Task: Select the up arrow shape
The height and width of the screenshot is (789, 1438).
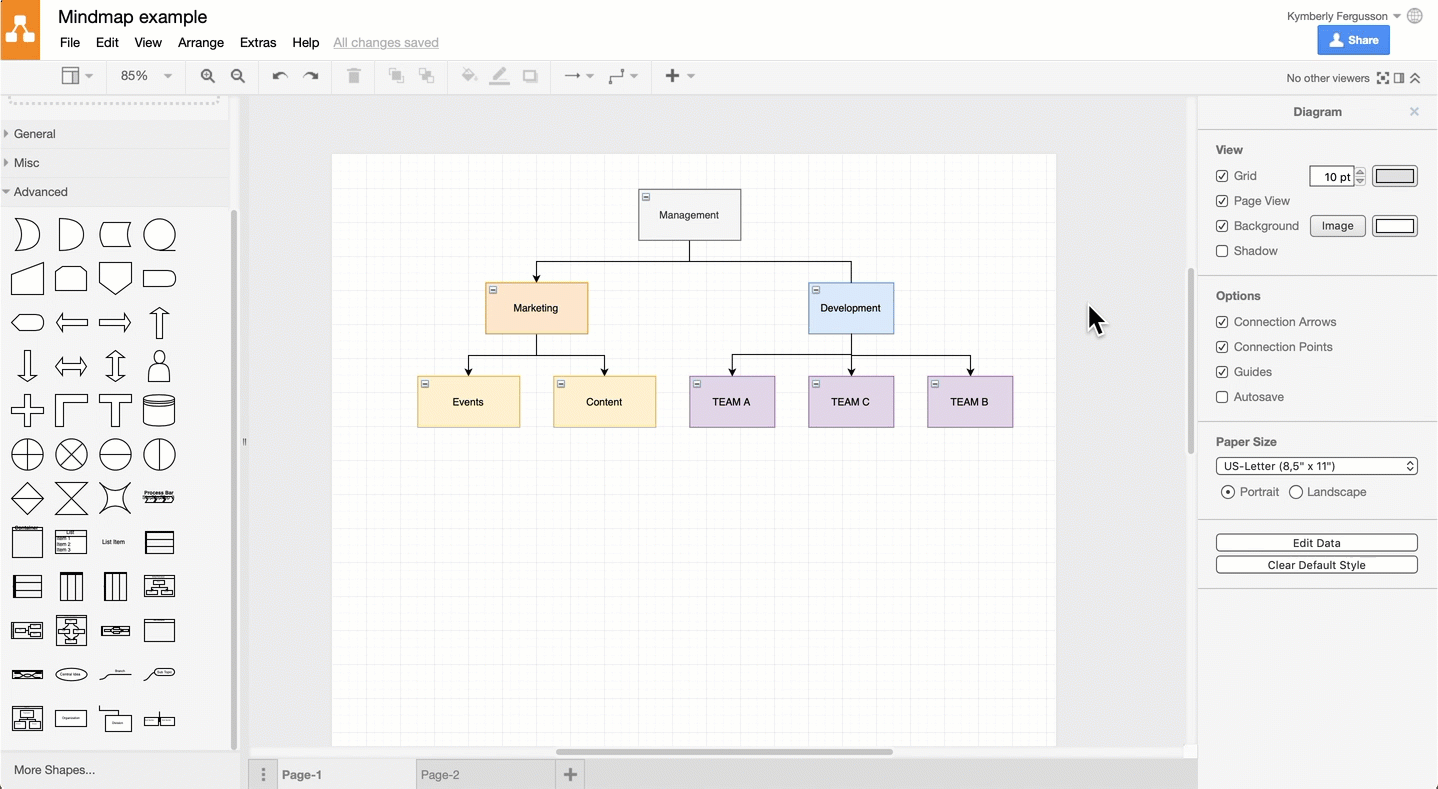Action: pyautogui.click(x=159, y=322)
